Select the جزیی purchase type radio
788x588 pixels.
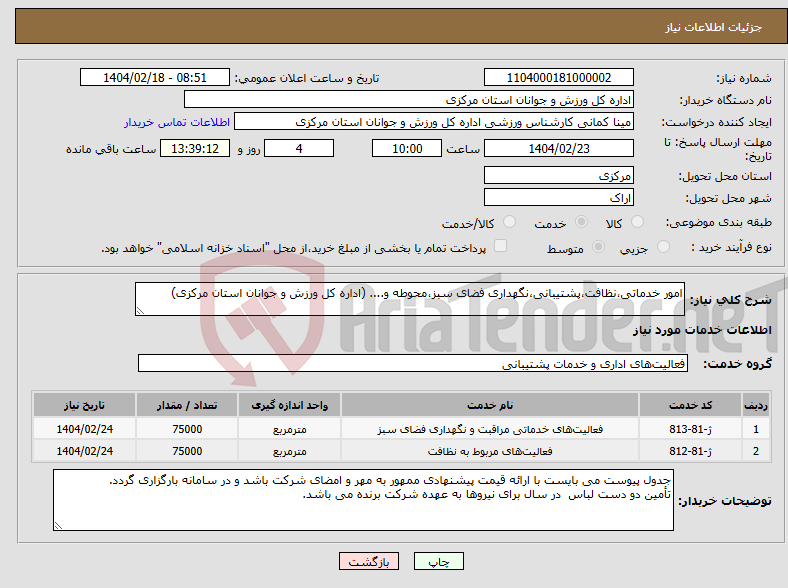click(x=663, y=246)
